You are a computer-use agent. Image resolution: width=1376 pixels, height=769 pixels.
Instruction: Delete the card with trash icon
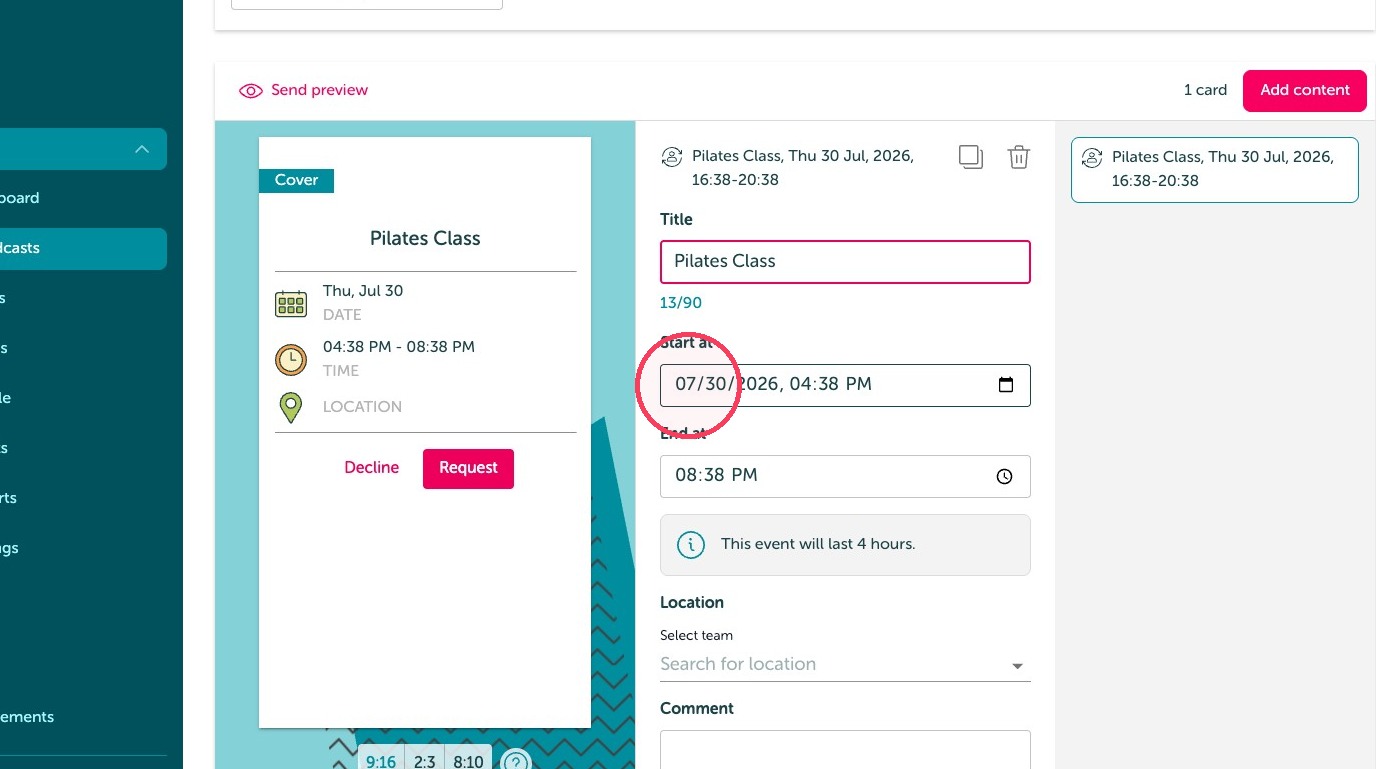1018,157
